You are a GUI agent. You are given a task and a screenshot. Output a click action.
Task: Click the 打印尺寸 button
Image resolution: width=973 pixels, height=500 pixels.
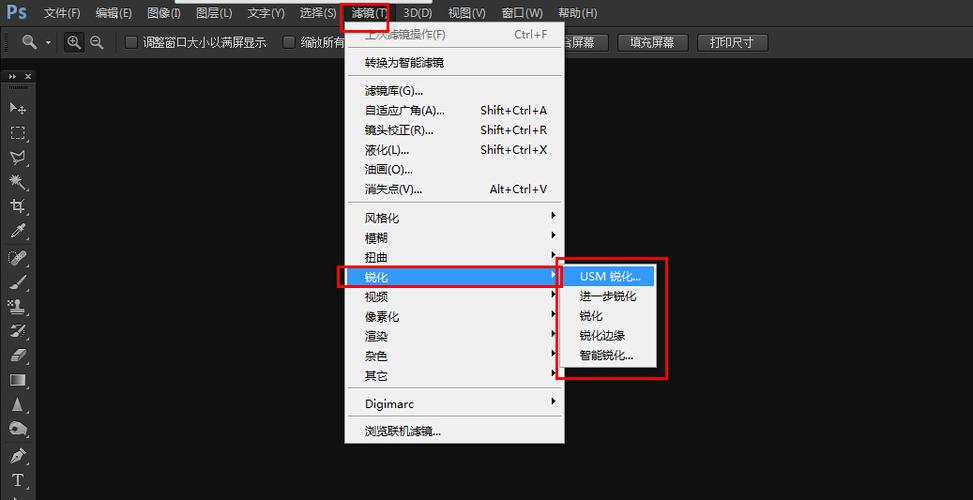coord(732,42)
